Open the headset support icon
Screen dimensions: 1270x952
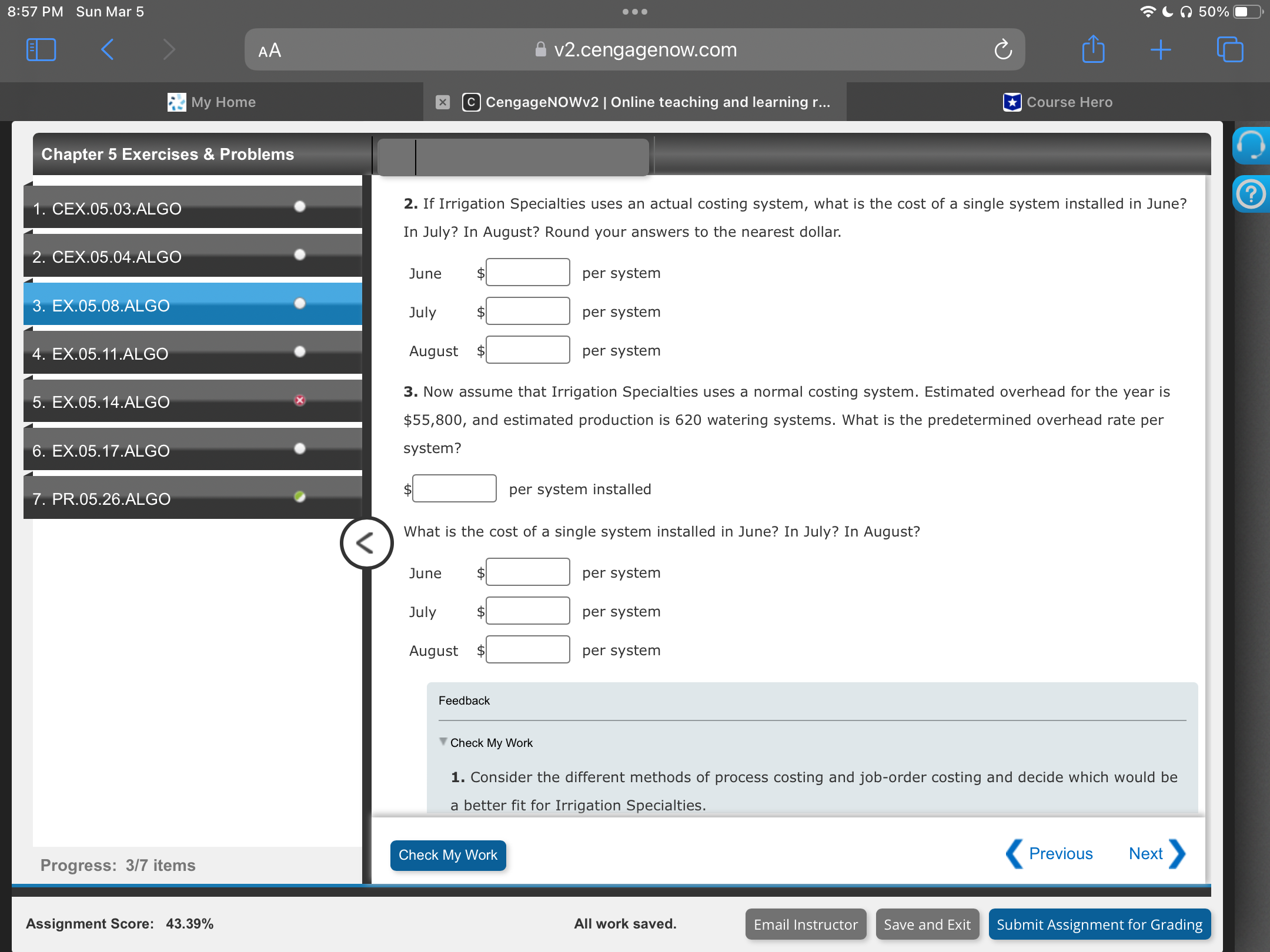click(1250, 145)
